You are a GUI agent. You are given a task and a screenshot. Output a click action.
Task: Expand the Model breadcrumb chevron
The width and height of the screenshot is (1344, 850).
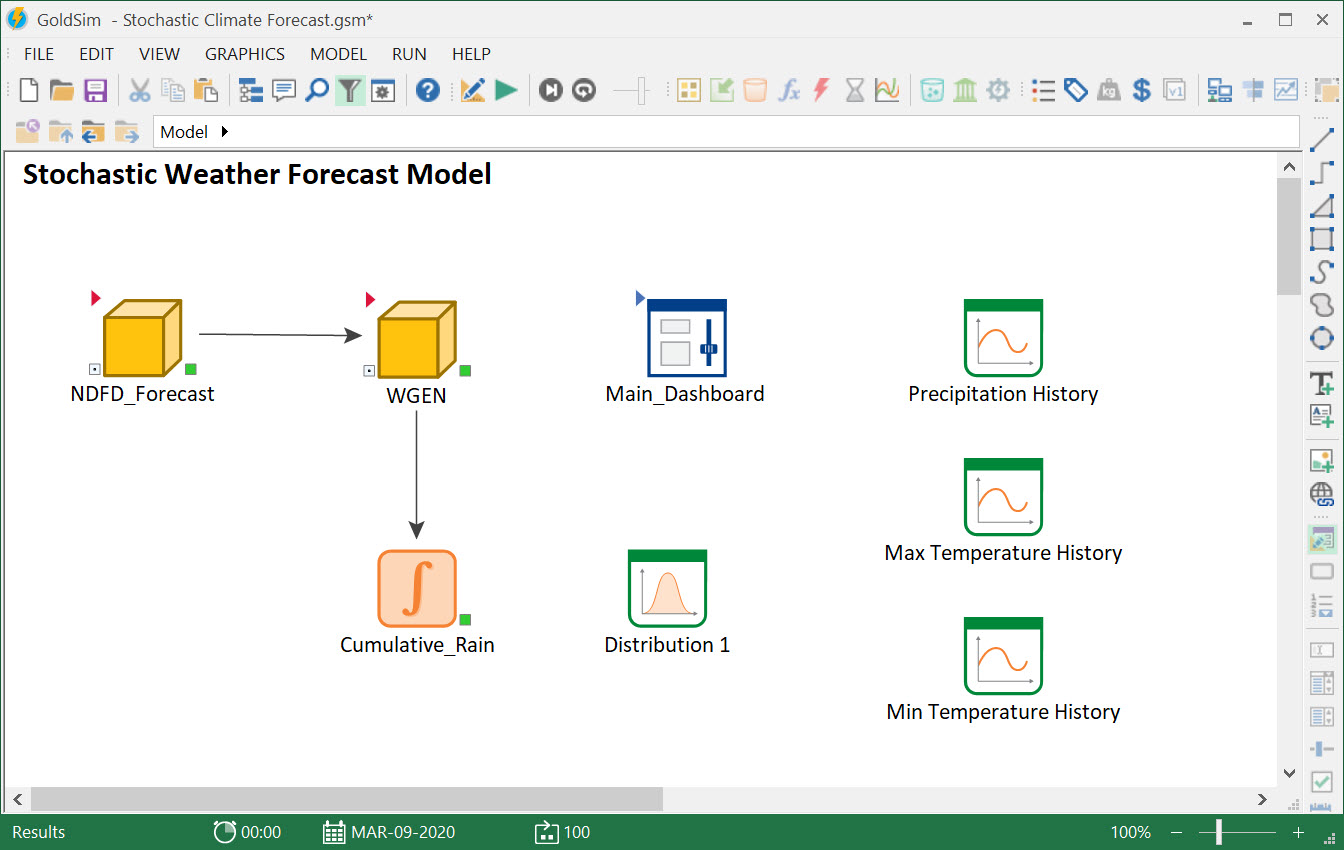tap(224, 131)
